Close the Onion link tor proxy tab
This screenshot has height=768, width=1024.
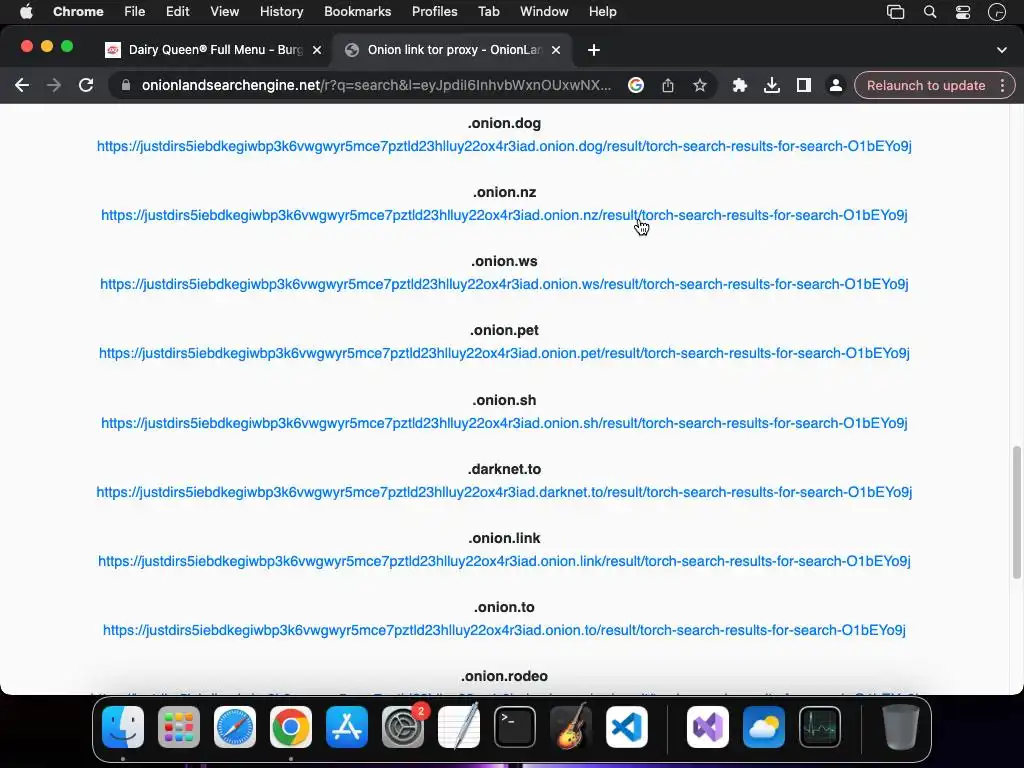point(556,50)
